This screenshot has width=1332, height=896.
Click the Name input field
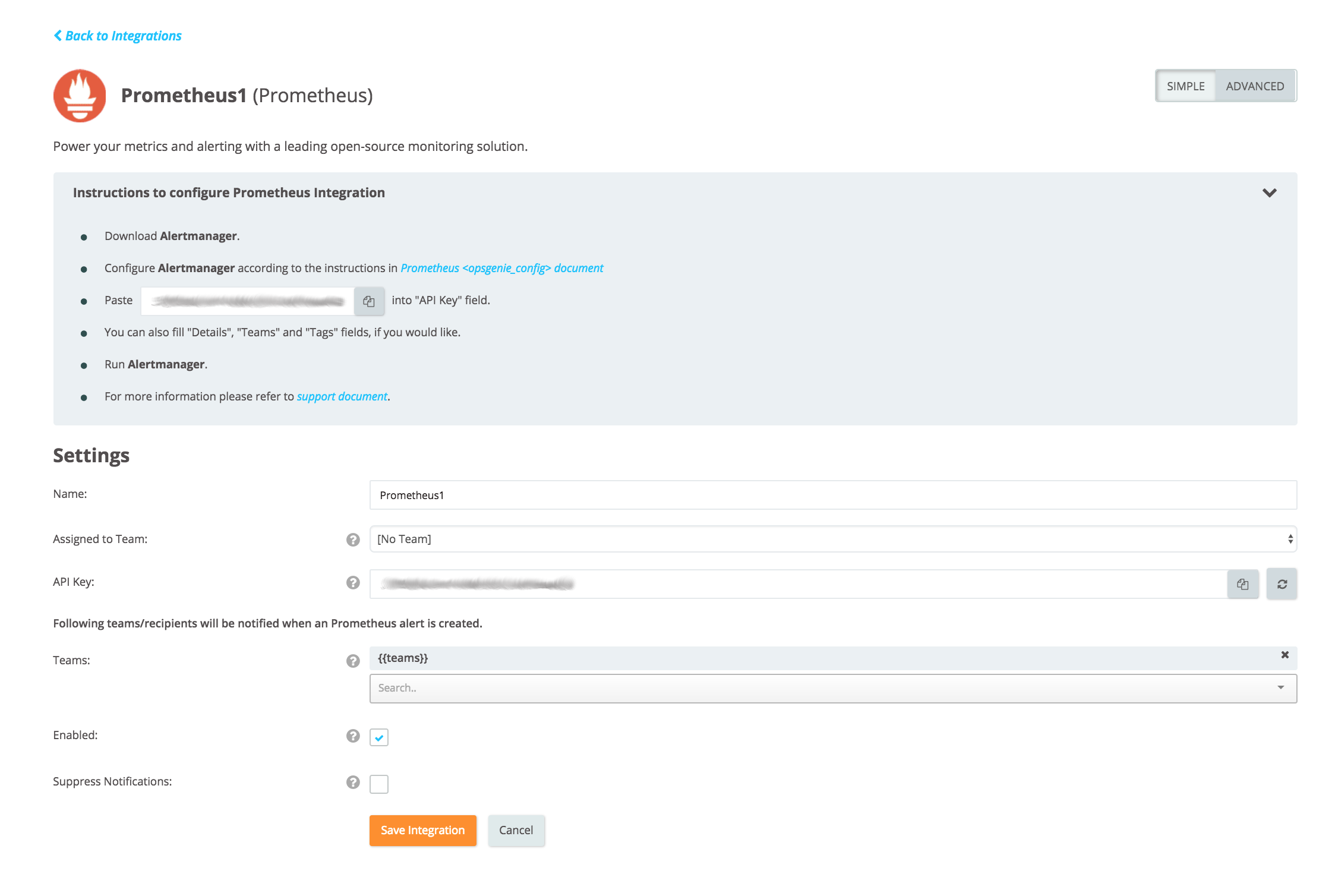(x=832, y=495)
